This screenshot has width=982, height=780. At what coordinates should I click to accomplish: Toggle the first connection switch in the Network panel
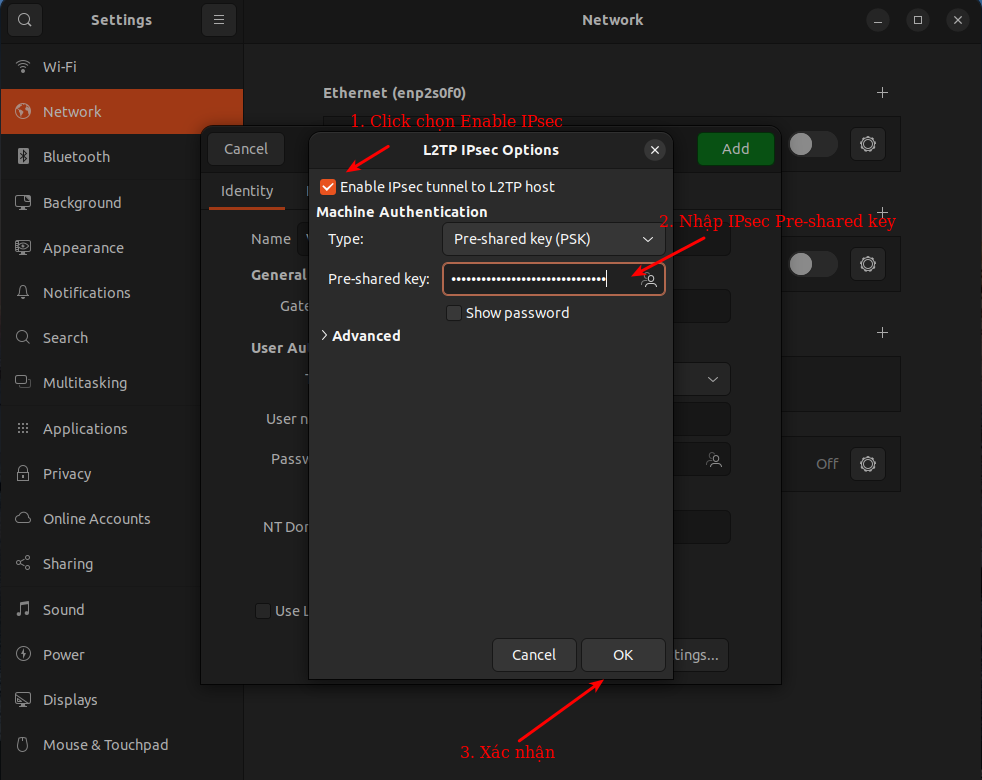pyautogui.click(x=812, y=144)
